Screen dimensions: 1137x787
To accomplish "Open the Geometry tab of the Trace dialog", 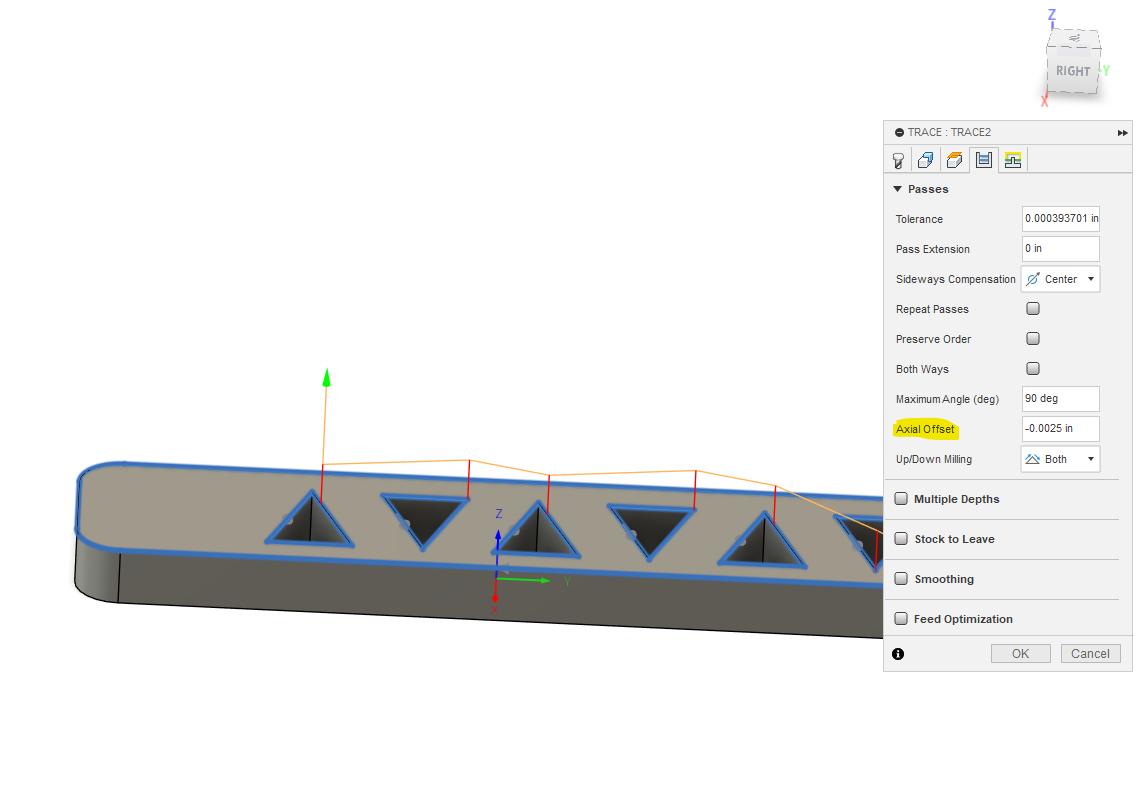I will [x=925, y=159].
